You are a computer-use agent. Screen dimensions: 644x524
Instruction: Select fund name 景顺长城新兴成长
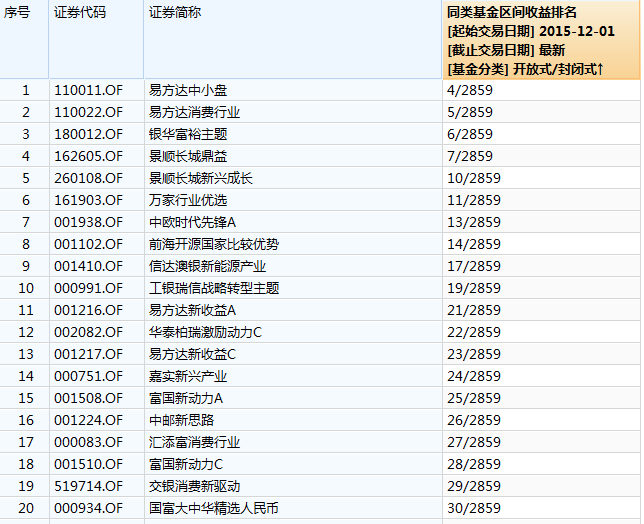[x=201, y=178]
